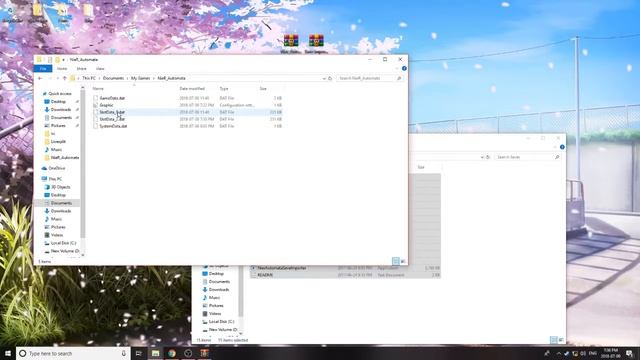Expand the ribbon using the chevron near help icon
This screenshot has width=640, height=360.
pos(398,69)
